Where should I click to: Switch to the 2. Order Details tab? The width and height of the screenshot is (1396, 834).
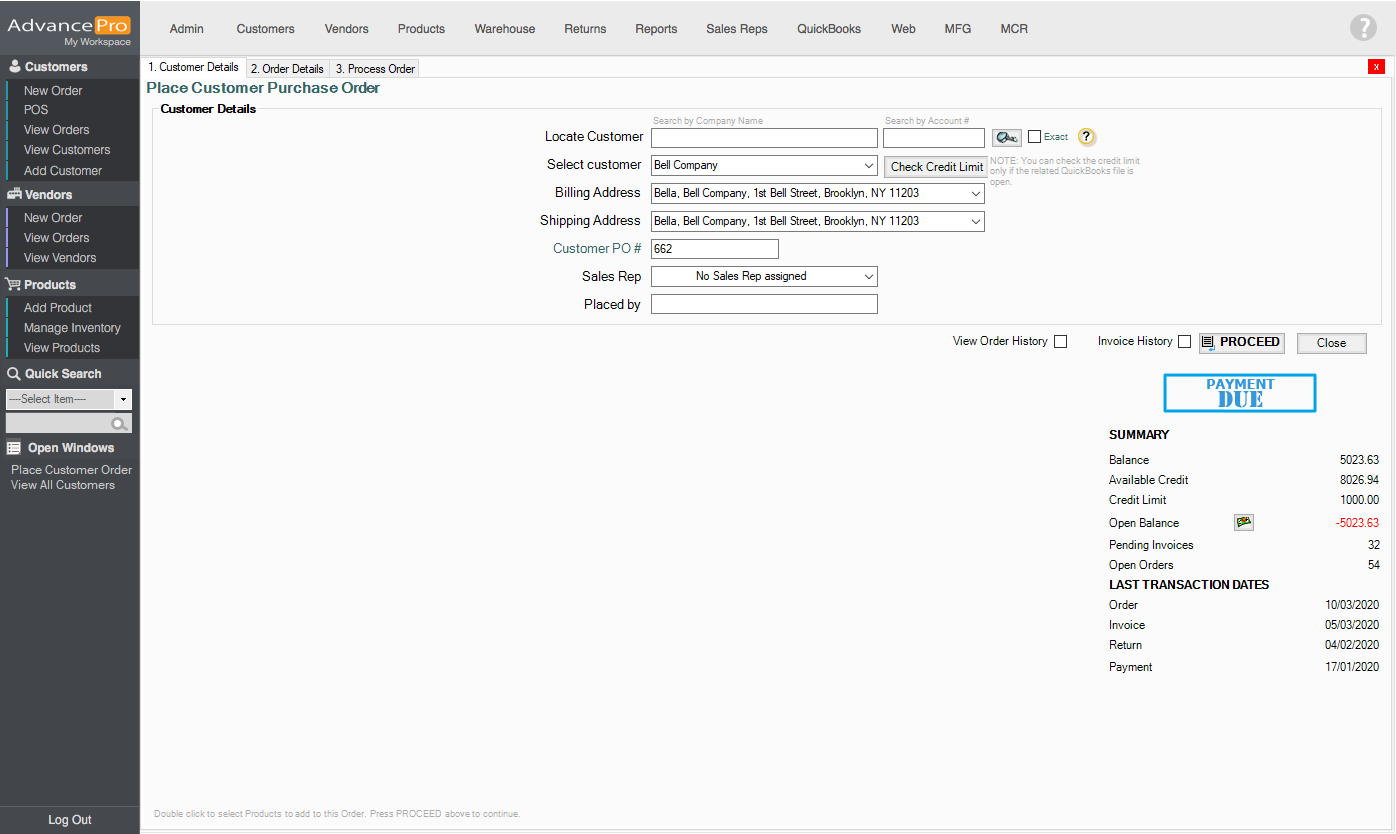[287, 69]
